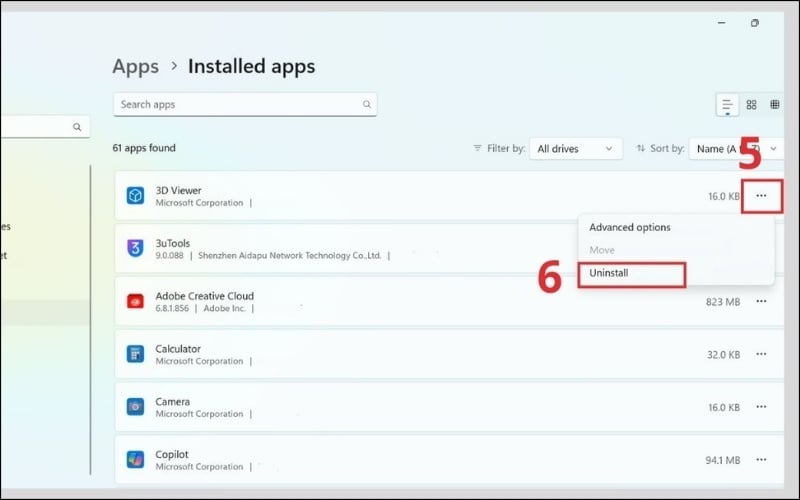Click the 94.1 MB size value
The height and width of the screenshot is (500, 800).
[x=722, y=460]
